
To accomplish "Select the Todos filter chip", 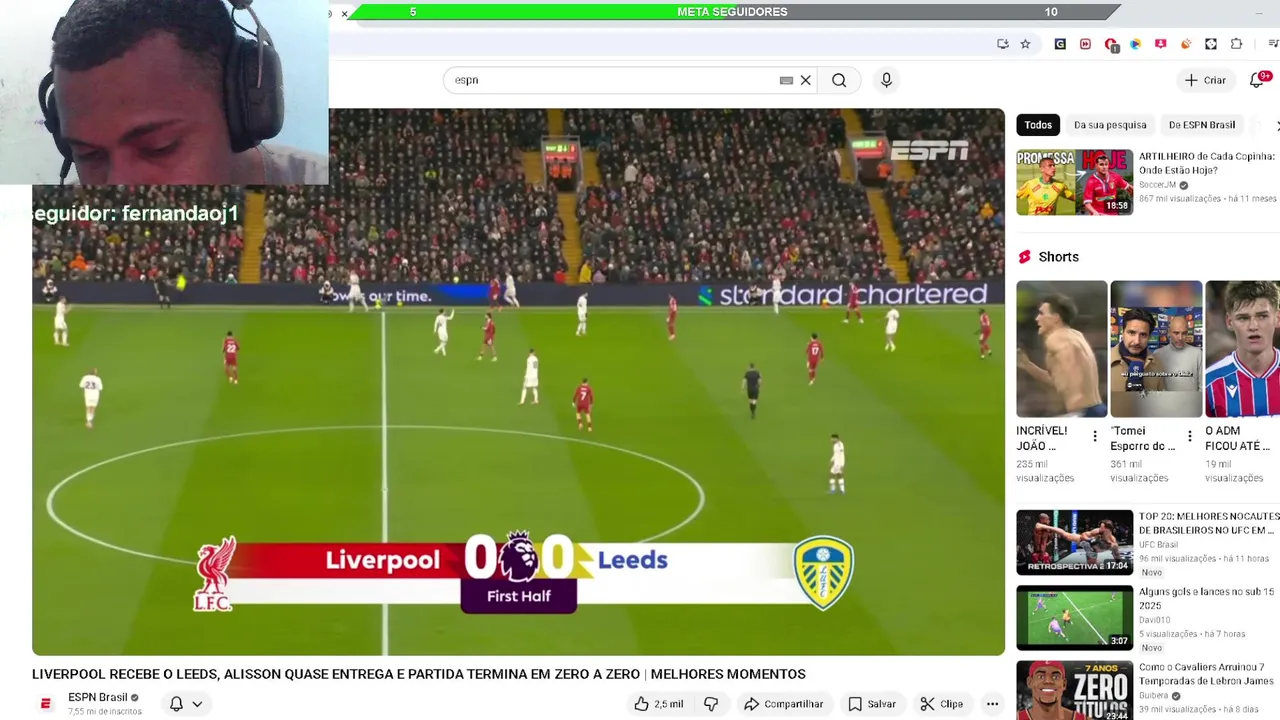I will pyautogui.click(x=1038, y=125).
